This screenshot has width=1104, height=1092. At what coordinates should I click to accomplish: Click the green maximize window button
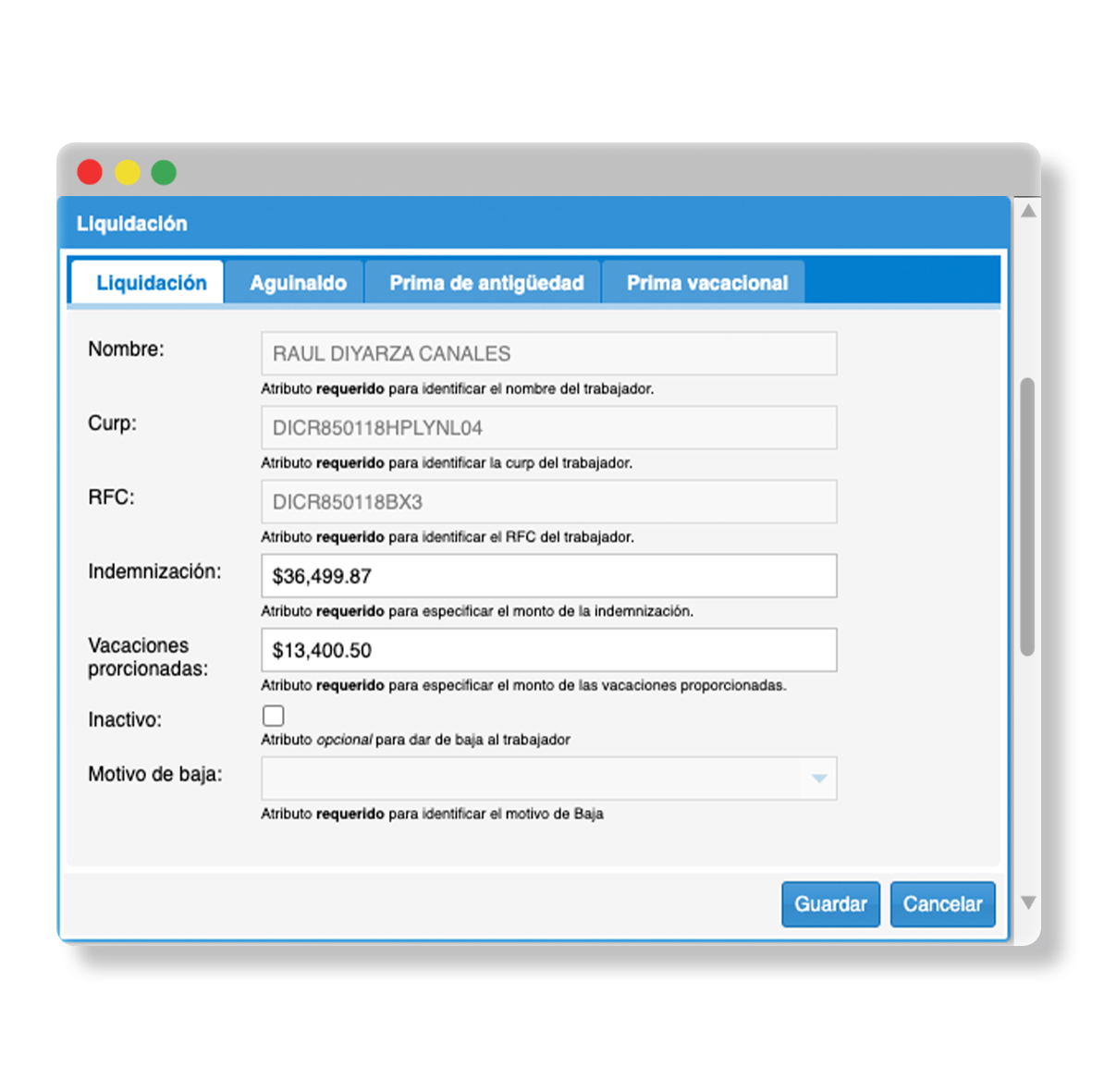pyautogui.click(x=164, y=172)
